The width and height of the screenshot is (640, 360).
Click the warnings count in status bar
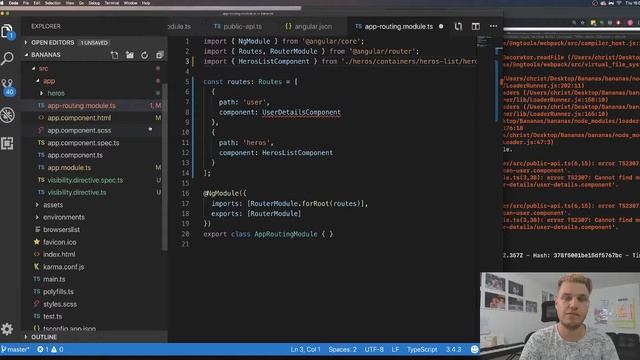pos(57,349)
